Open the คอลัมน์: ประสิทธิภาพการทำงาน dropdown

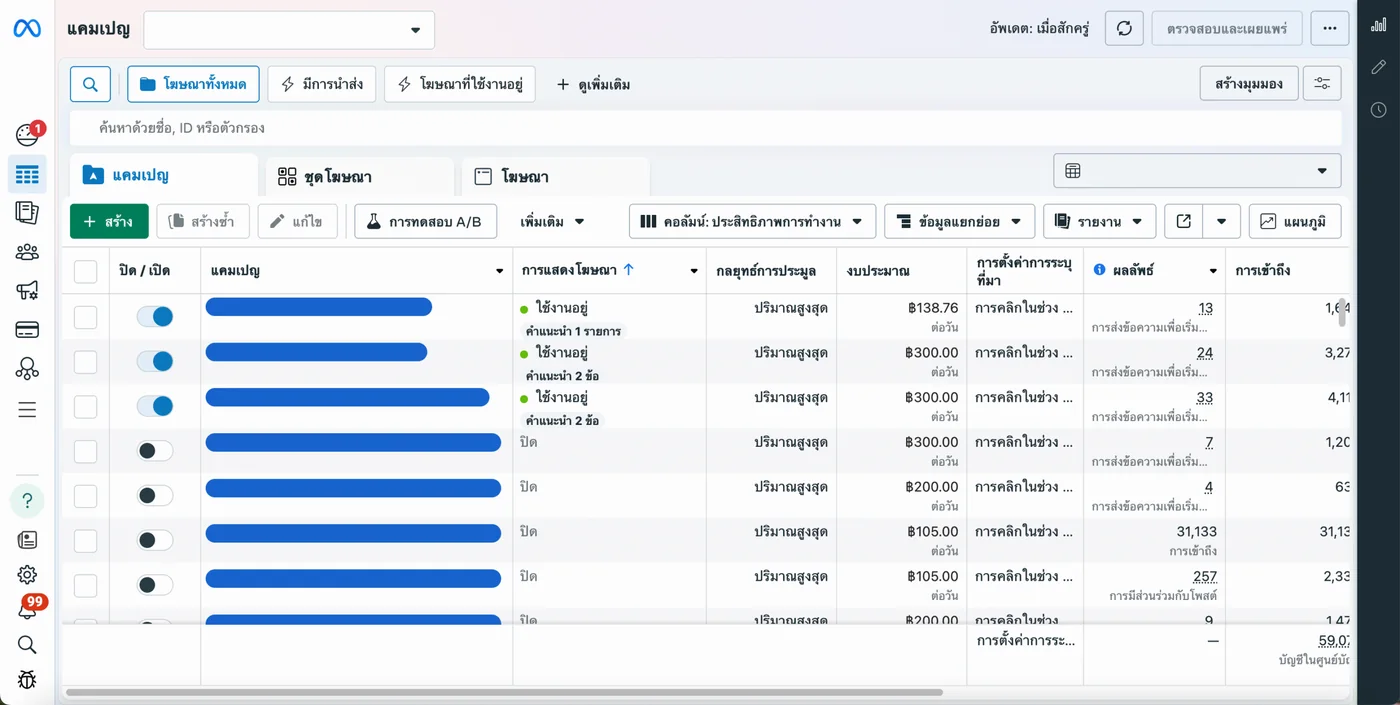[x=752, y=221]
